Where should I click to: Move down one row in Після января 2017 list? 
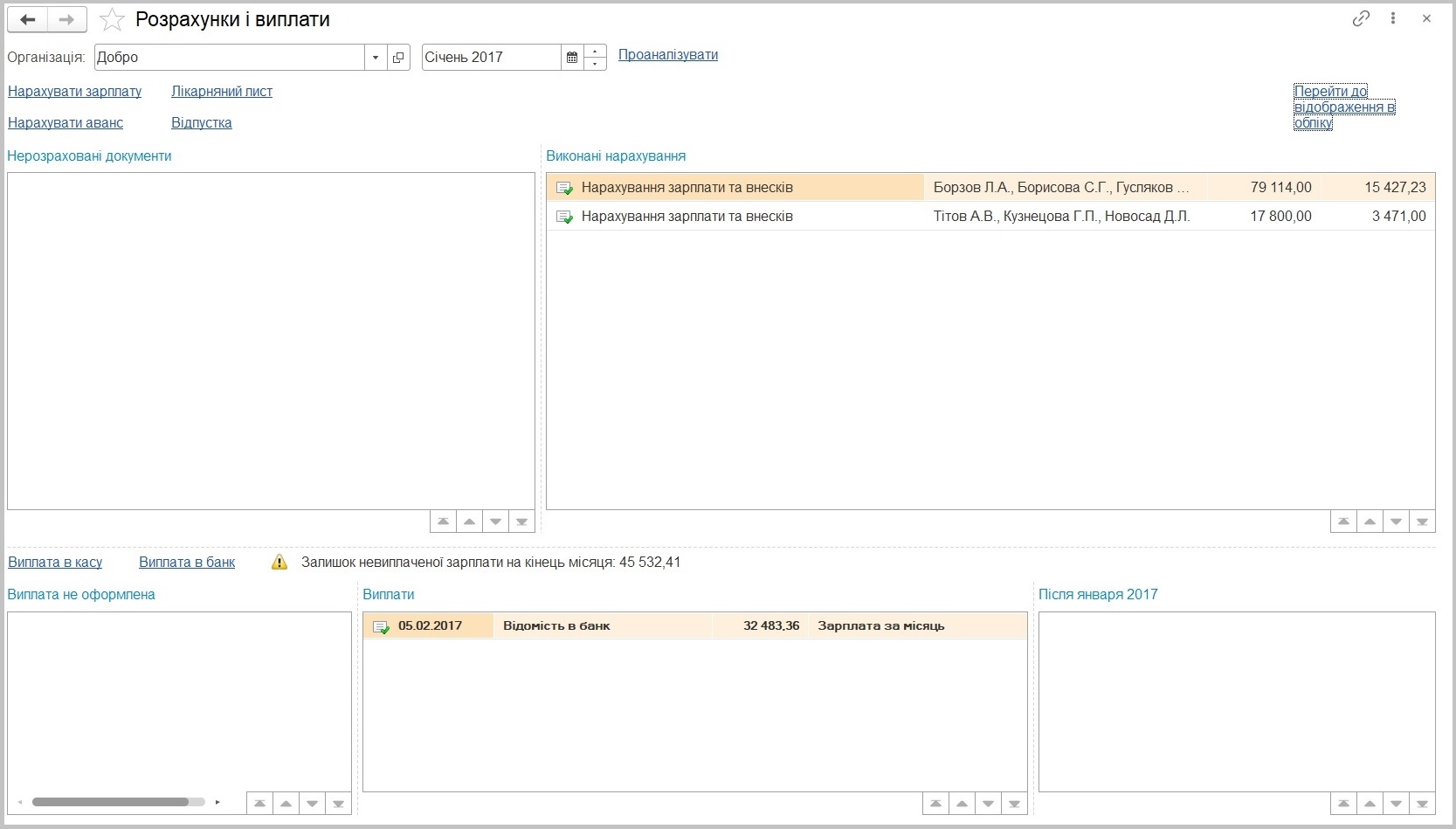pyautogui.click(x=1396, y=804)
